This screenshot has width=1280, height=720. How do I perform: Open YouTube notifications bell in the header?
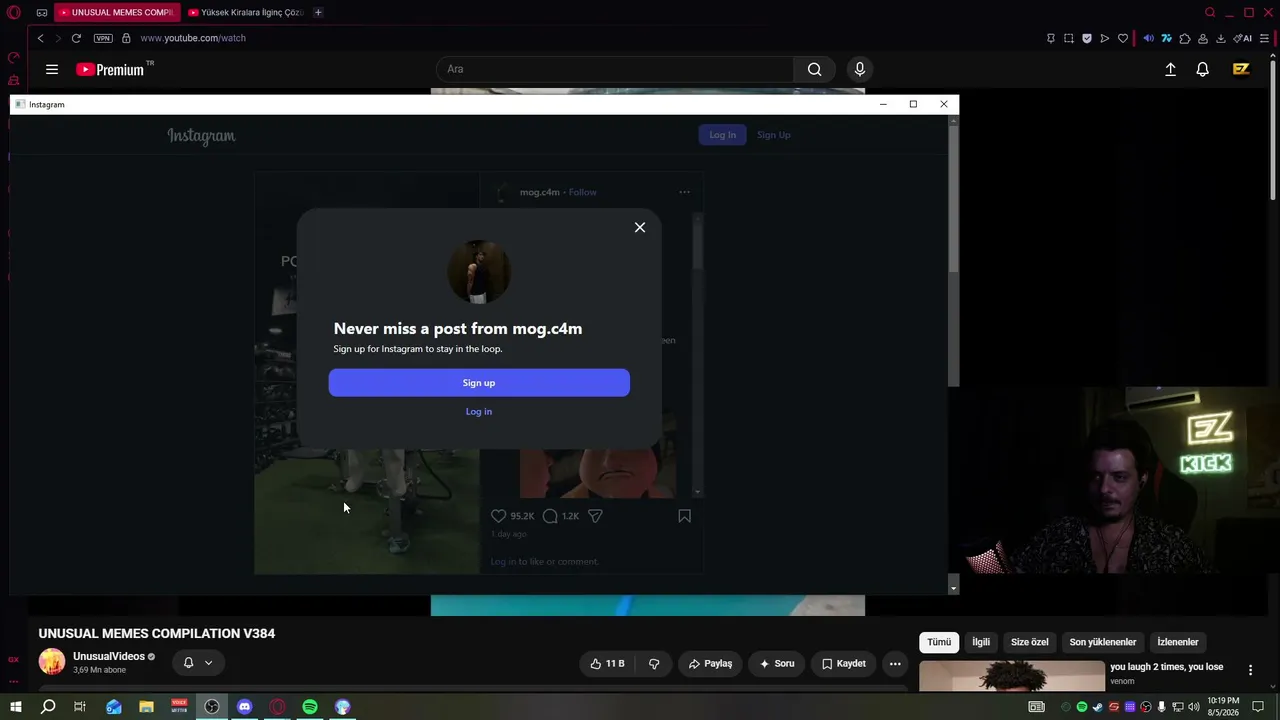[1203, 69]
